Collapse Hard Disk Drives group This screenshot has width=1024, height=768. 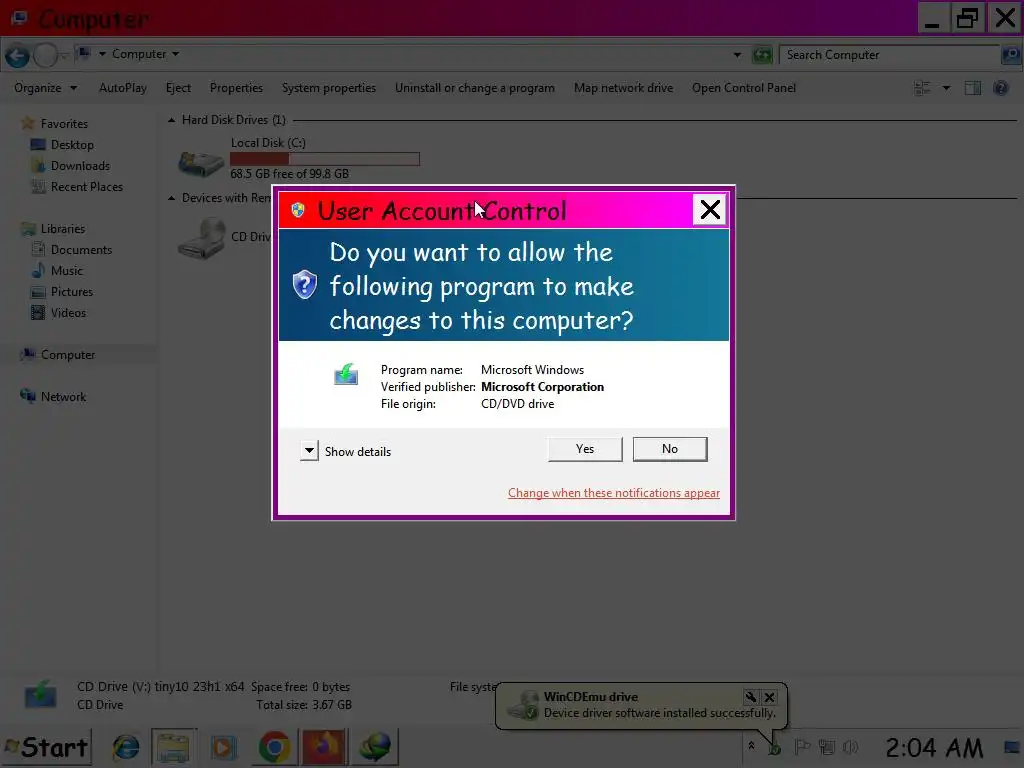(171, 120)
